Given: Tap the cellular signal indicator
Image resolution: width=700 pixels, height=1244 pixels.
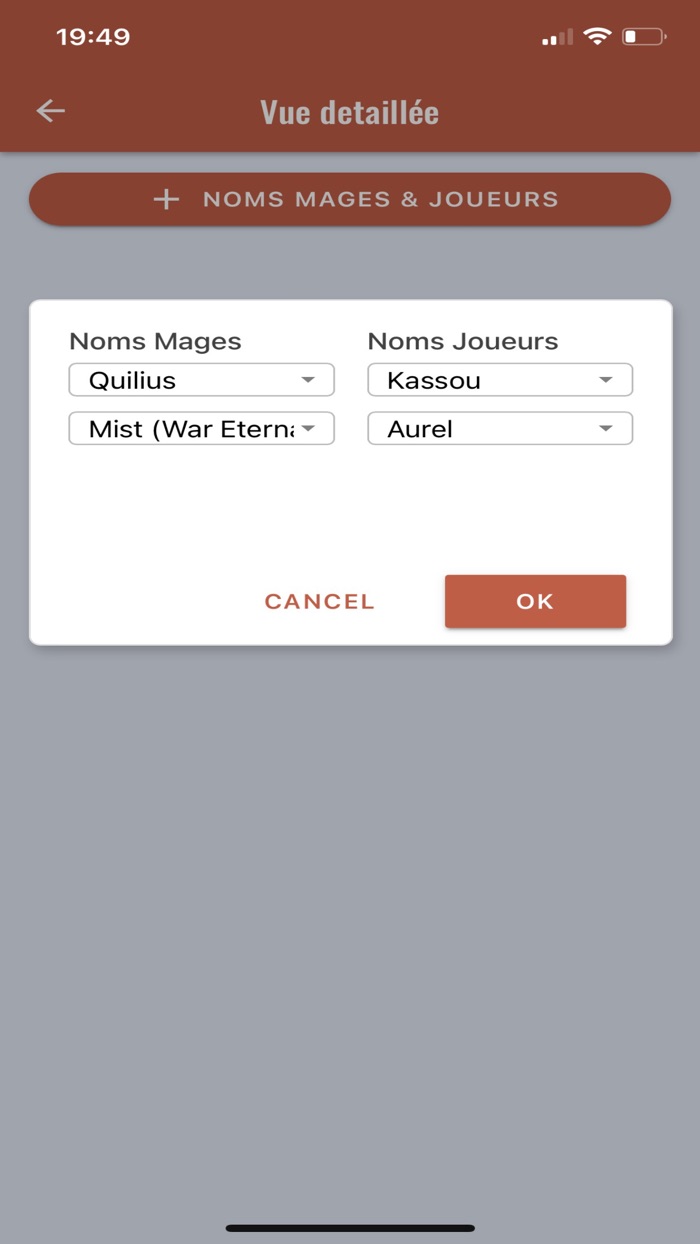Looking at the screenshot, I should pyautogui.click(x=554, y=36).
